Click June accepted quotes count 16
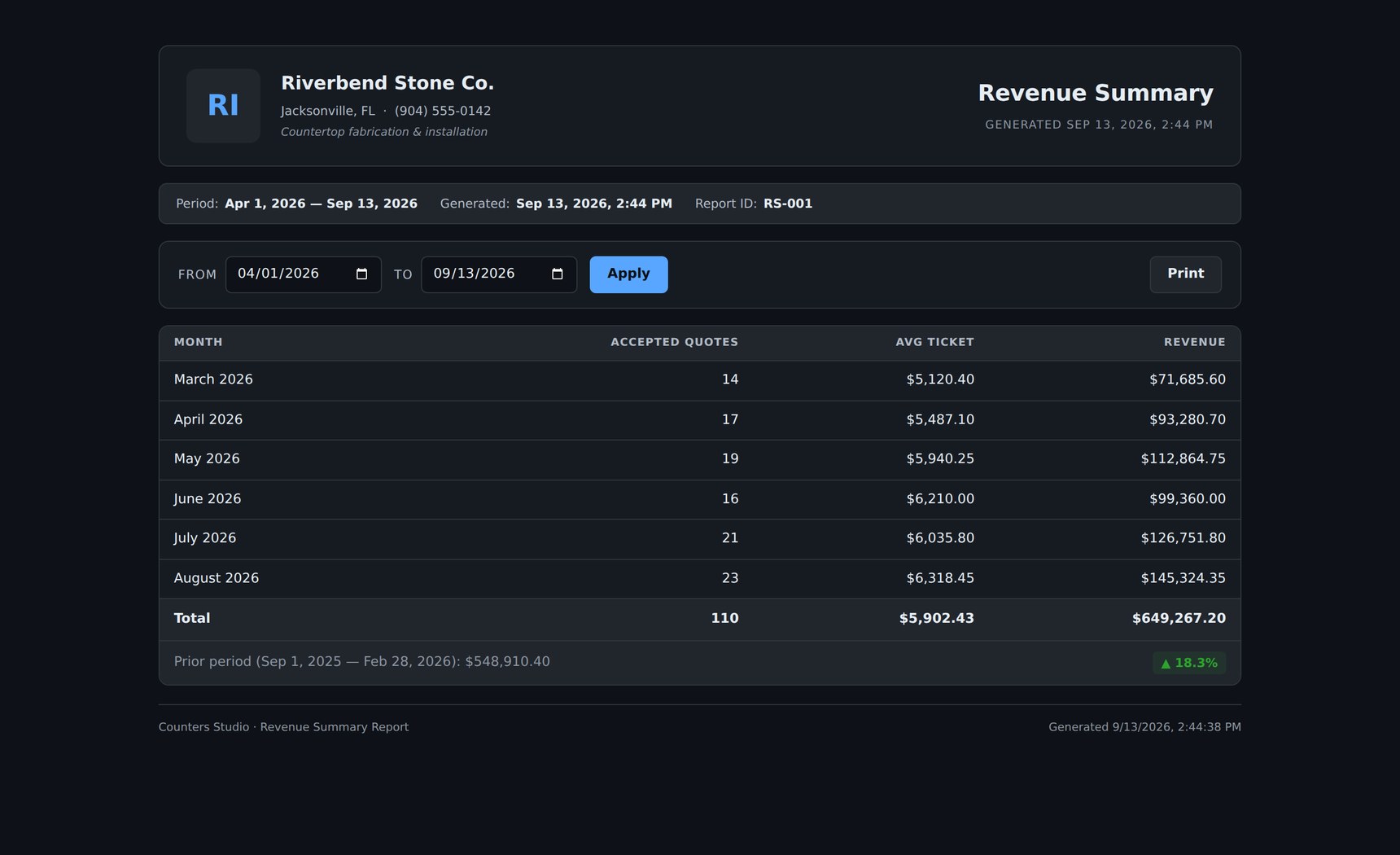Image resolution: width=1400 pixels, height=855 pixels. 730,499
